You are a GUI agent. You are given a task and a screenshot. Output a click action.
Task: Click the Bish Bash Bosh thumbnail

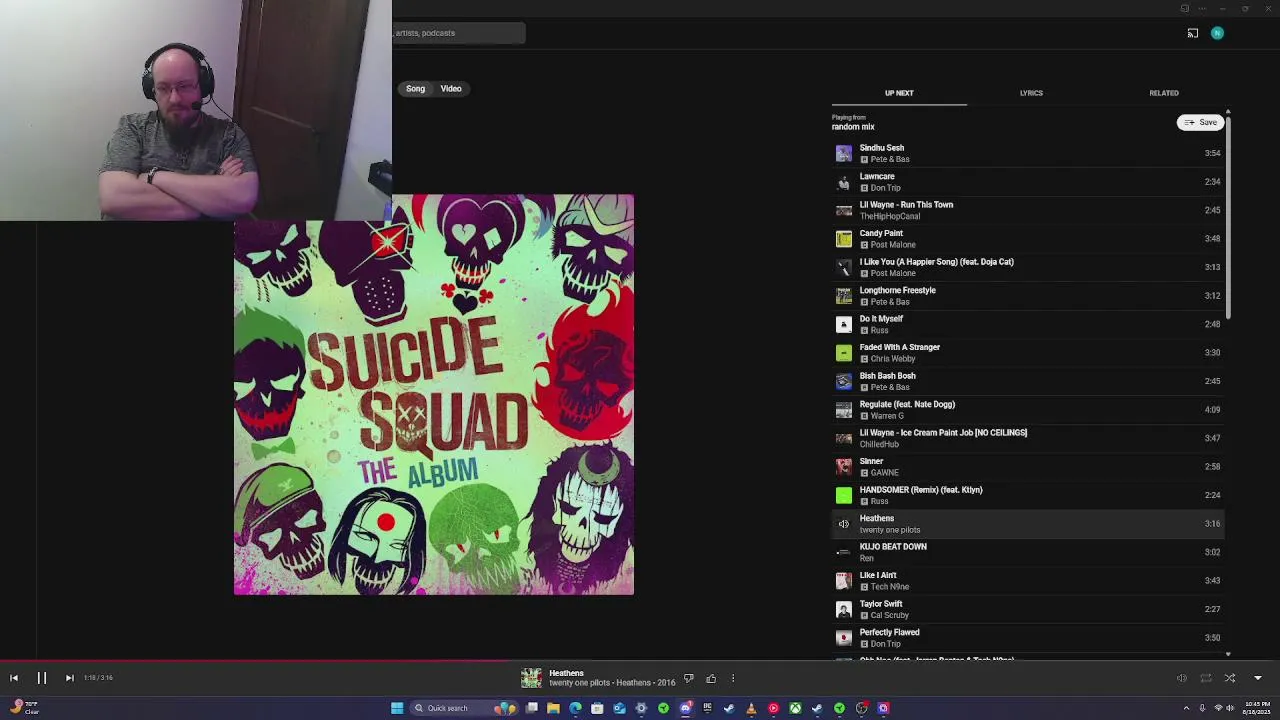(x=844, y=381)
